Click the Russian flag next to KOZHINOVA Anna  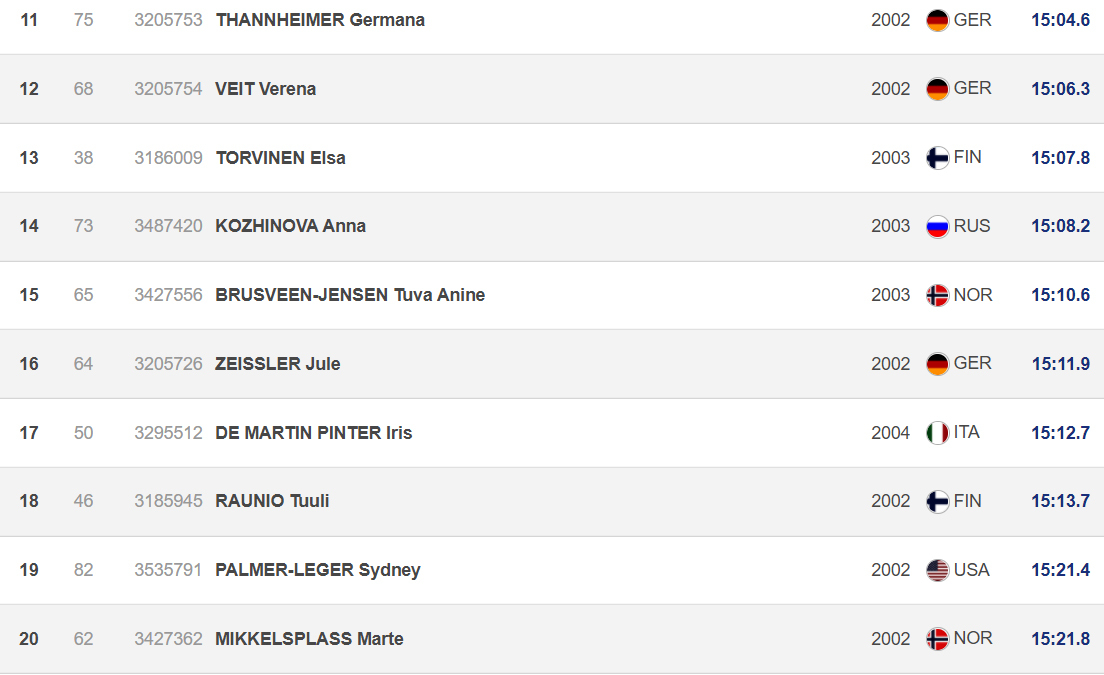(x=937, y=227)
